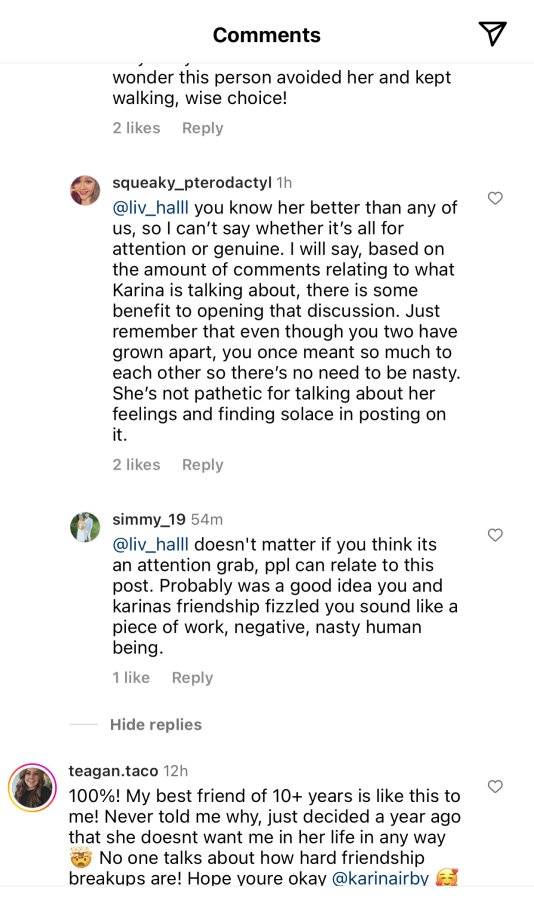Tap the share paper plane icon
Viewport: 534px width, 900px height.
(x=492, y=34)
